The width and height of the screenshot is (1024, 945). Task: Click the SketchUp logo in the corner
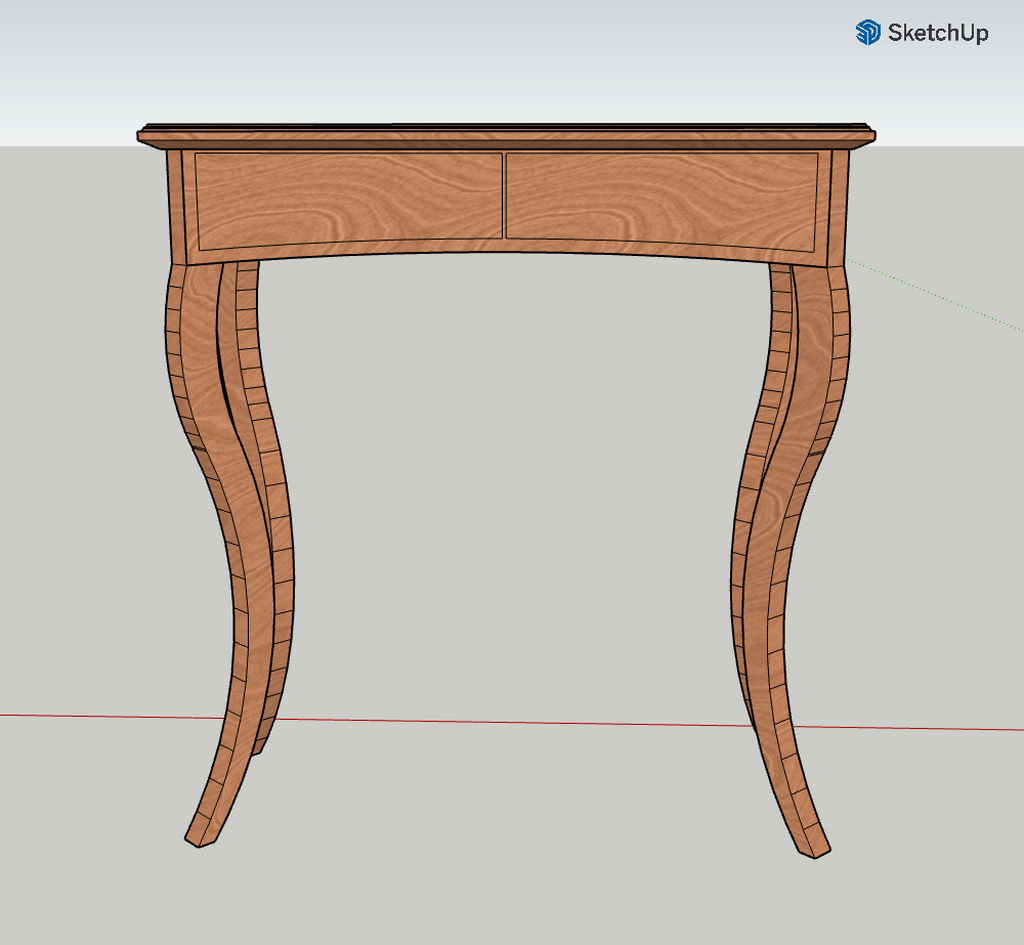tap(921, 32)
